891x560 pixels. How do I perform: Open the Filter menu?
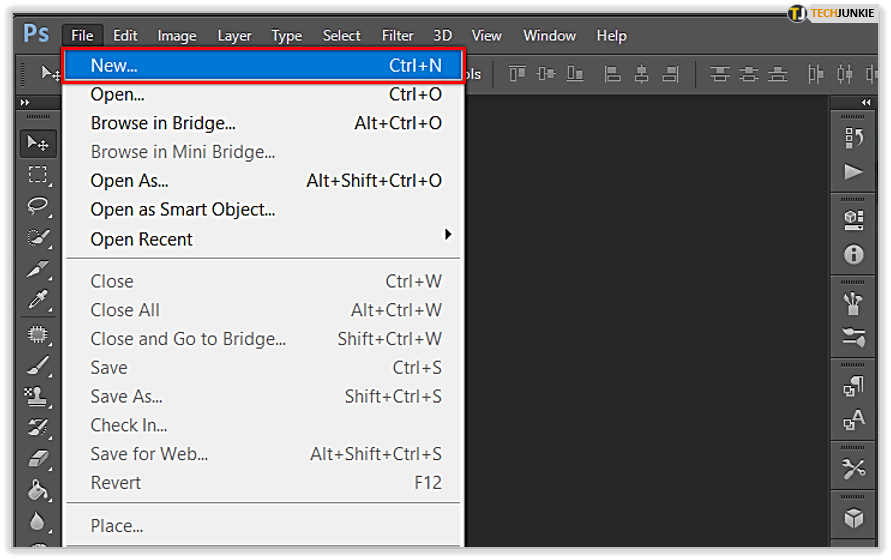tap(397, 36)
